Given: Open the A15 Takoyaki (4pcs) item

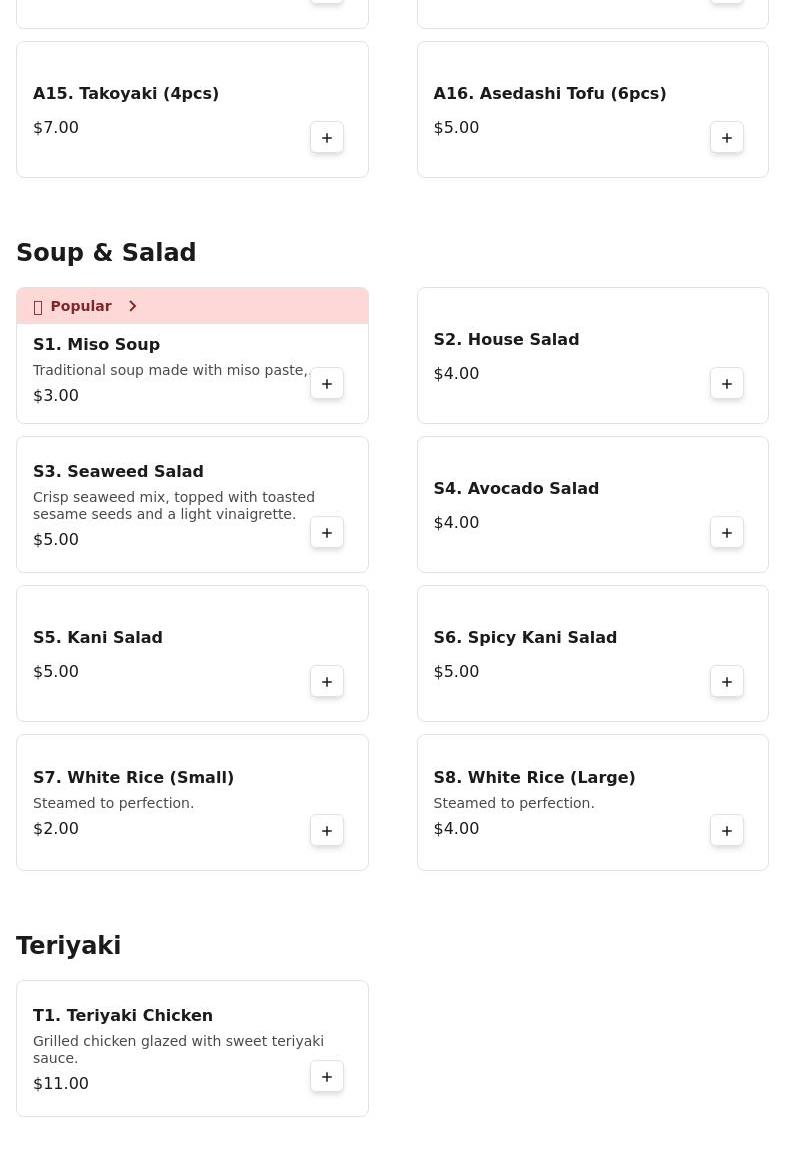Looking at the screenshot, I should click(x=126, y=94).
